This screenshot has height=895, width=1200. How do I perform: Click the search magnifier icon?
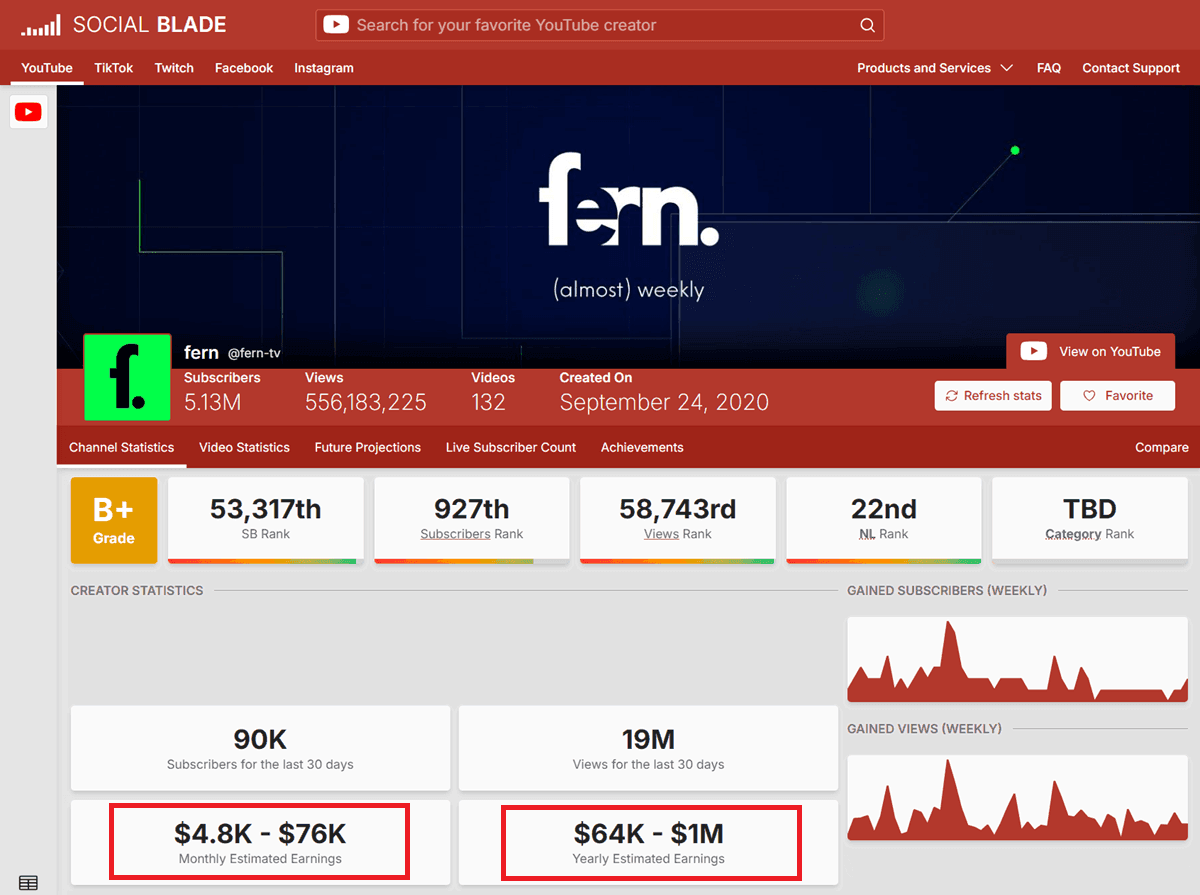(x=867, y=25)
